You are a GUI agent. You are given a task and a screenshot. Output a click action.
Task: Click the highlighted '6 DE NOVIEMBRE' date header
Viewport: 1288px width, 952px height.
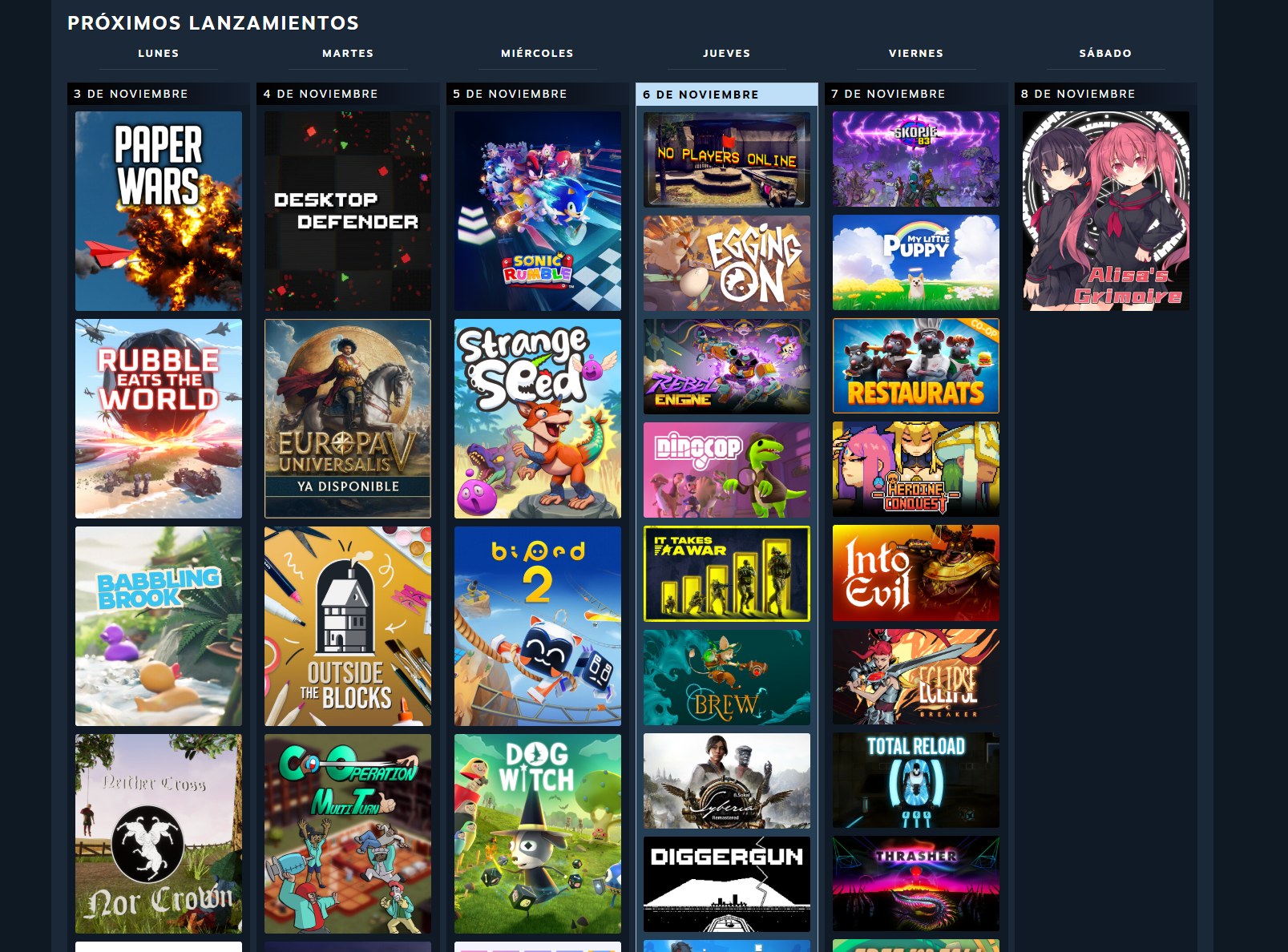tap(727, 95)
